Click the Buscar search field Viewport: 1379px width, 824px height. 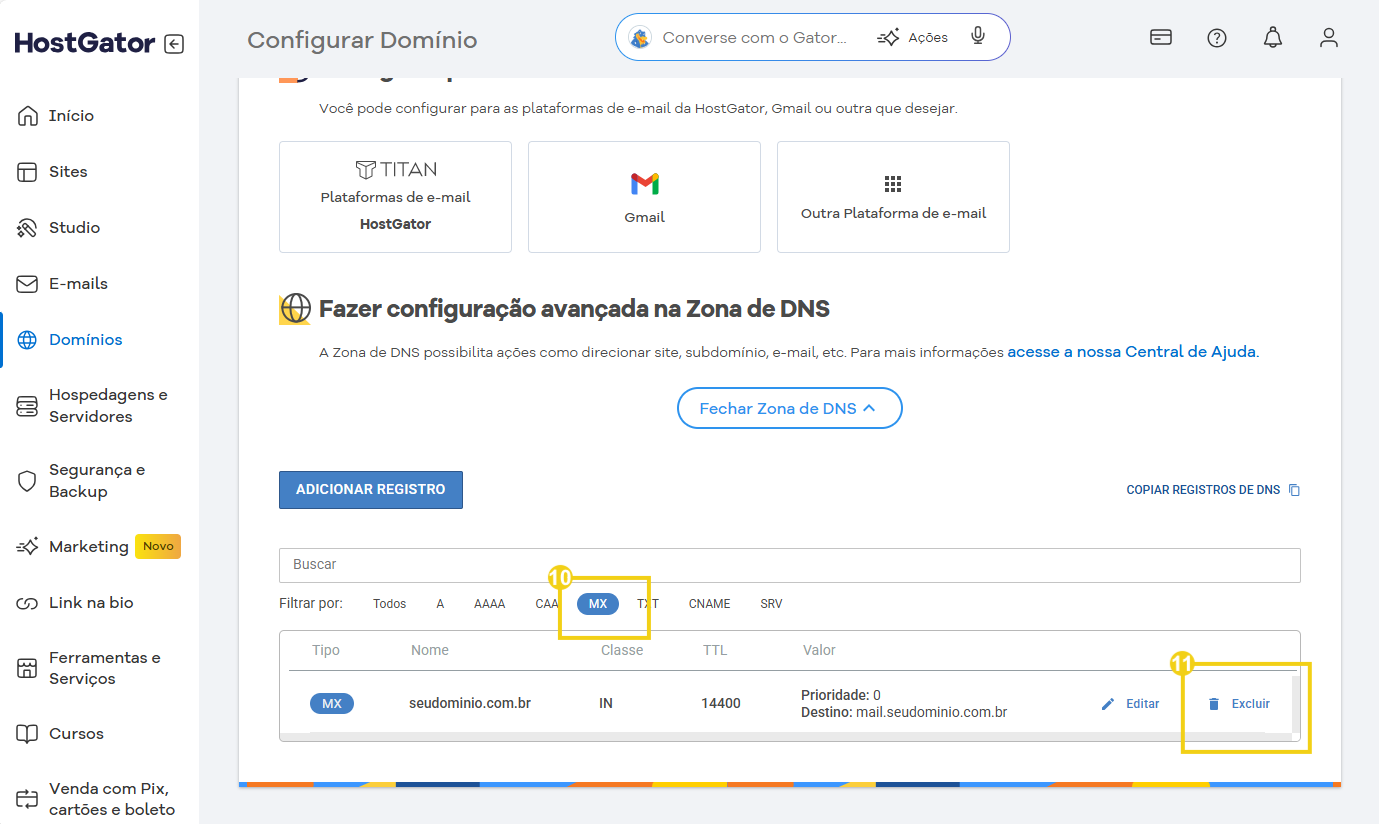(789, 565)
